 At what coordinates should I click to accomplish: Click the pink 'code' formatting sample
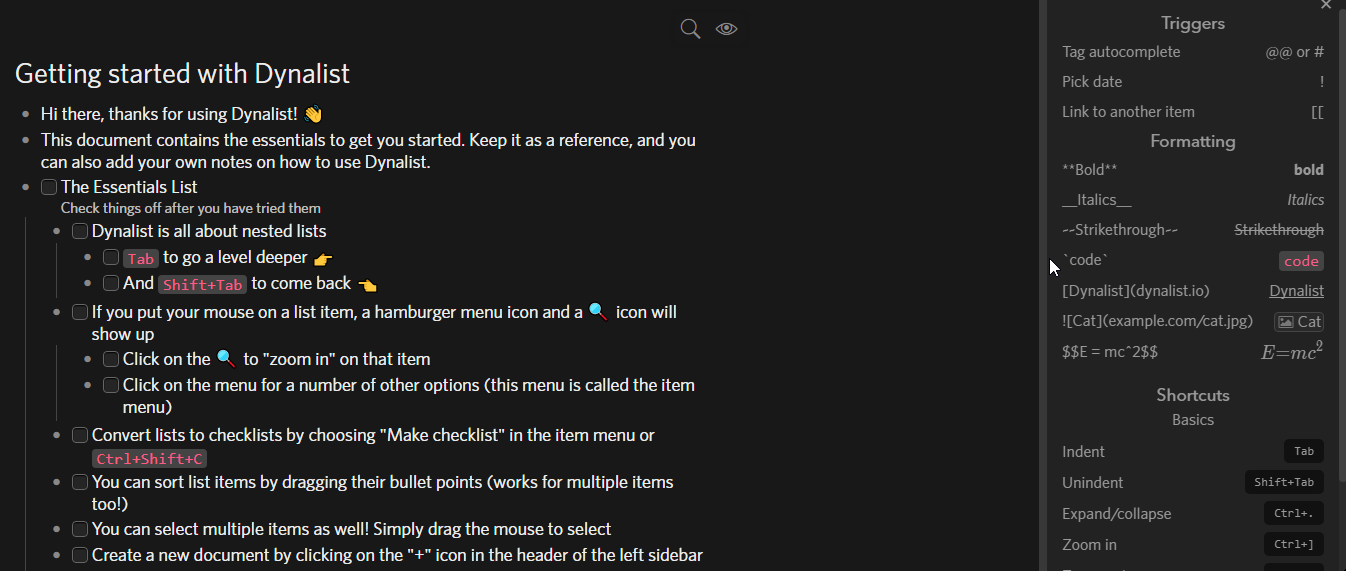(1301, 261)
